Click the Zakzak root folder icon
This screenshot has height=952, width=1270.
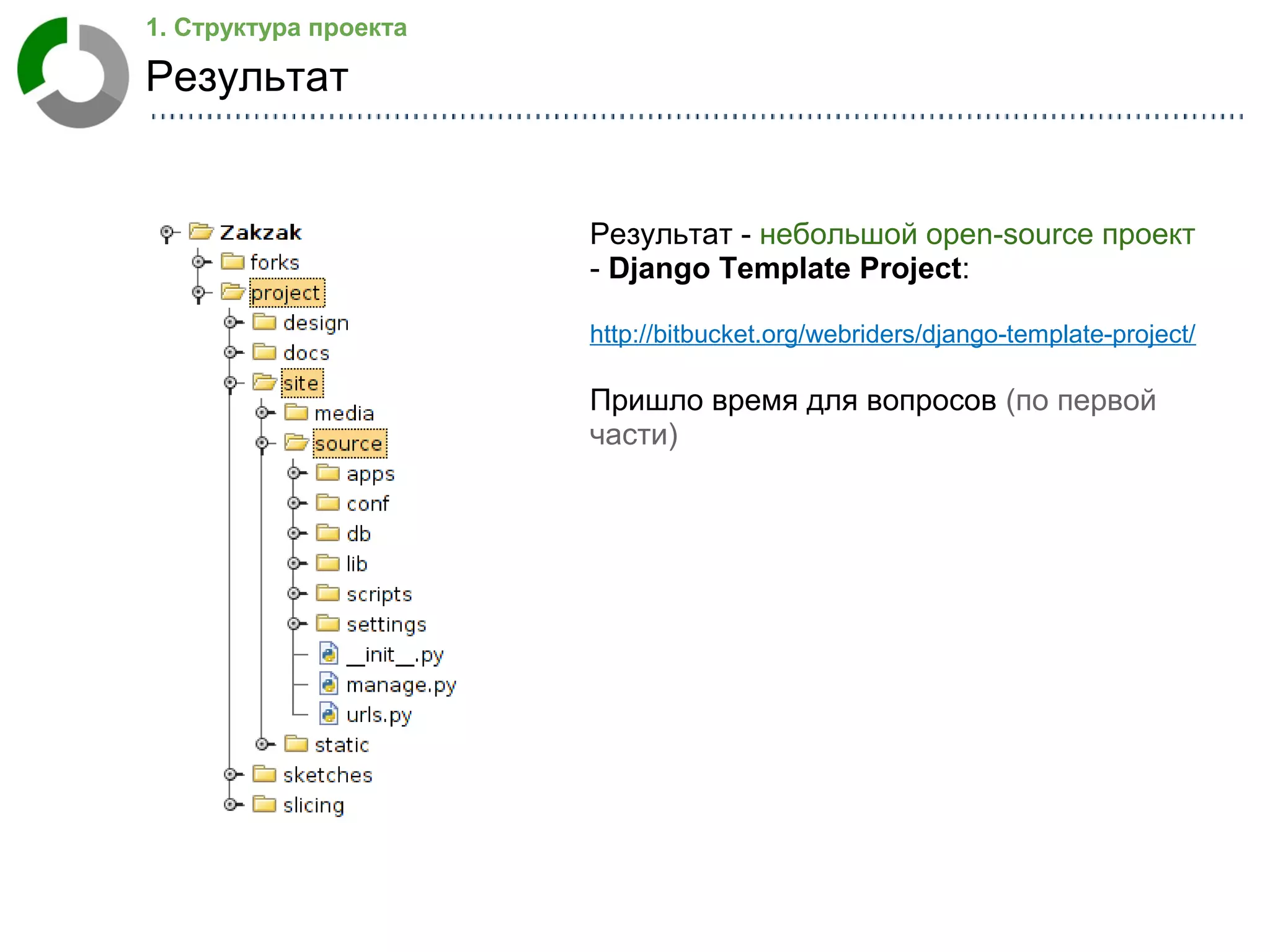pos(201,232)
